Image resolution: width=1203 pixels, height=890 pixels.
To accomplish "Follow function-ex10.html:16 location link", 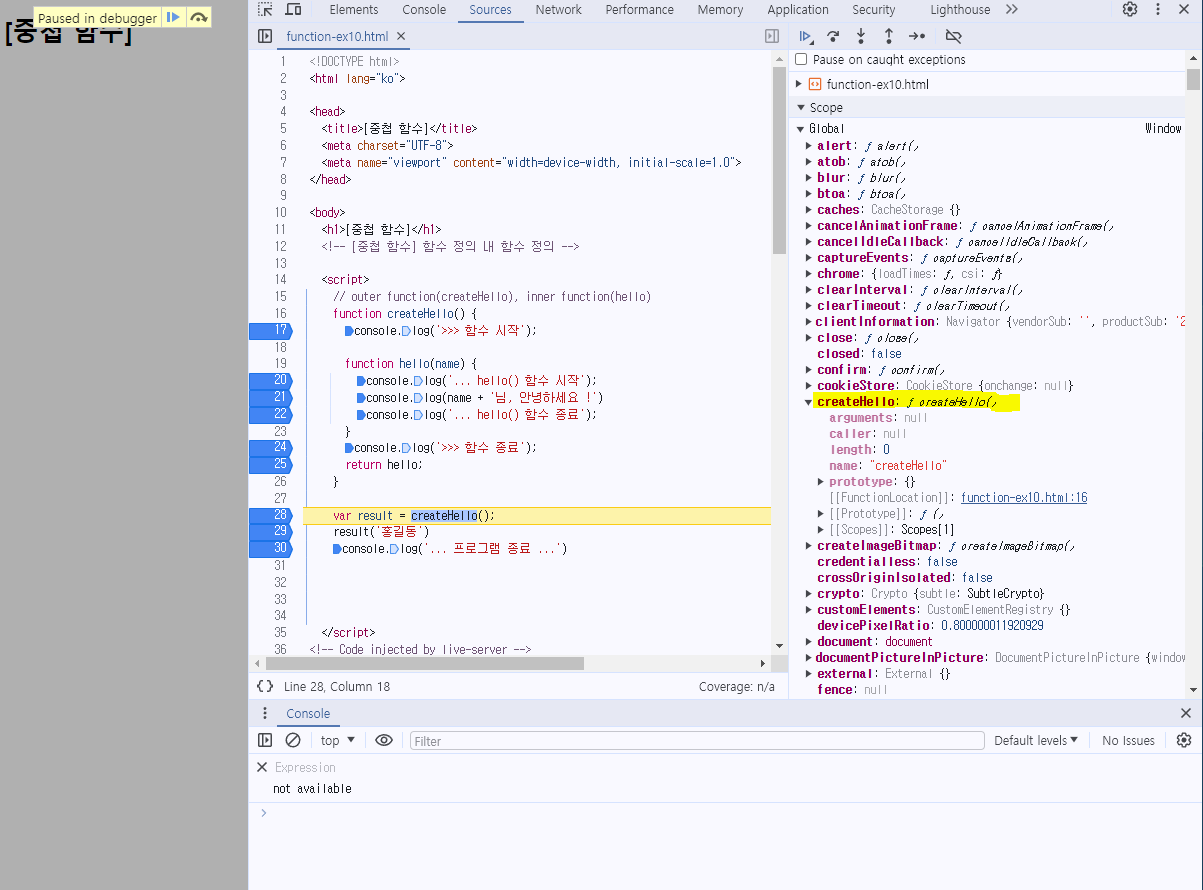I will (x=1024, y=498).
